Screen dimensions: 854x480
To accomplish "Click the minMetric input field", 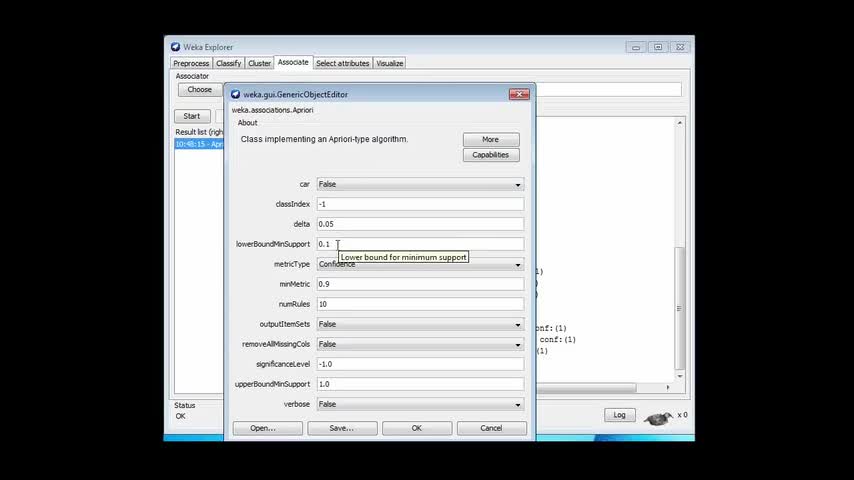I will click(420, 284).
